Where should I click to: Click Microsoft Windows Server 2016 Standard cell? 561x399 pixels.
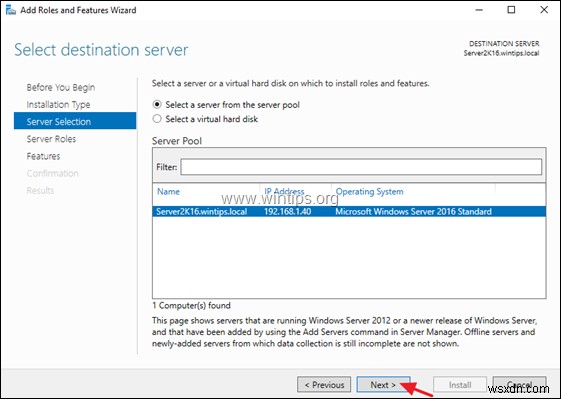(413, 211)
